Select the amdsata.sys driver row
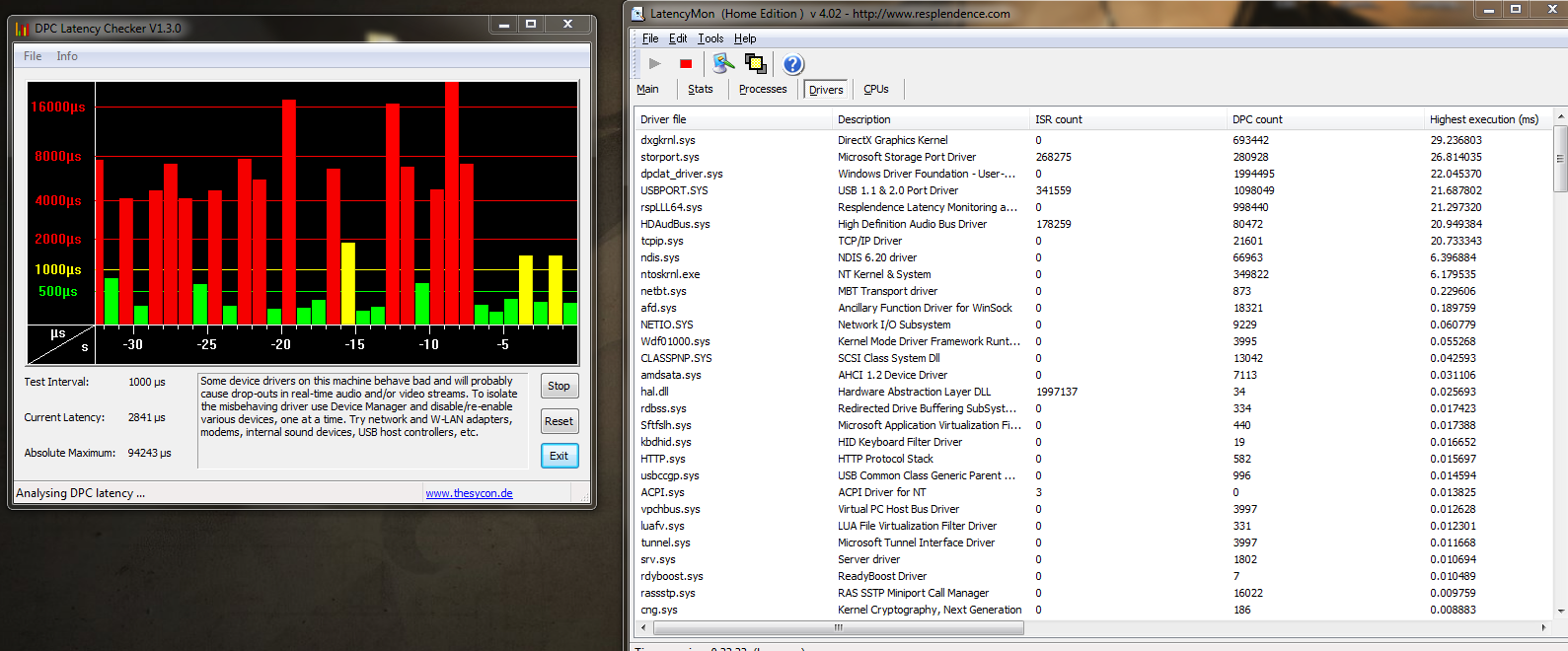This screenshot has width=1568, height=651. coord(1094,375)
